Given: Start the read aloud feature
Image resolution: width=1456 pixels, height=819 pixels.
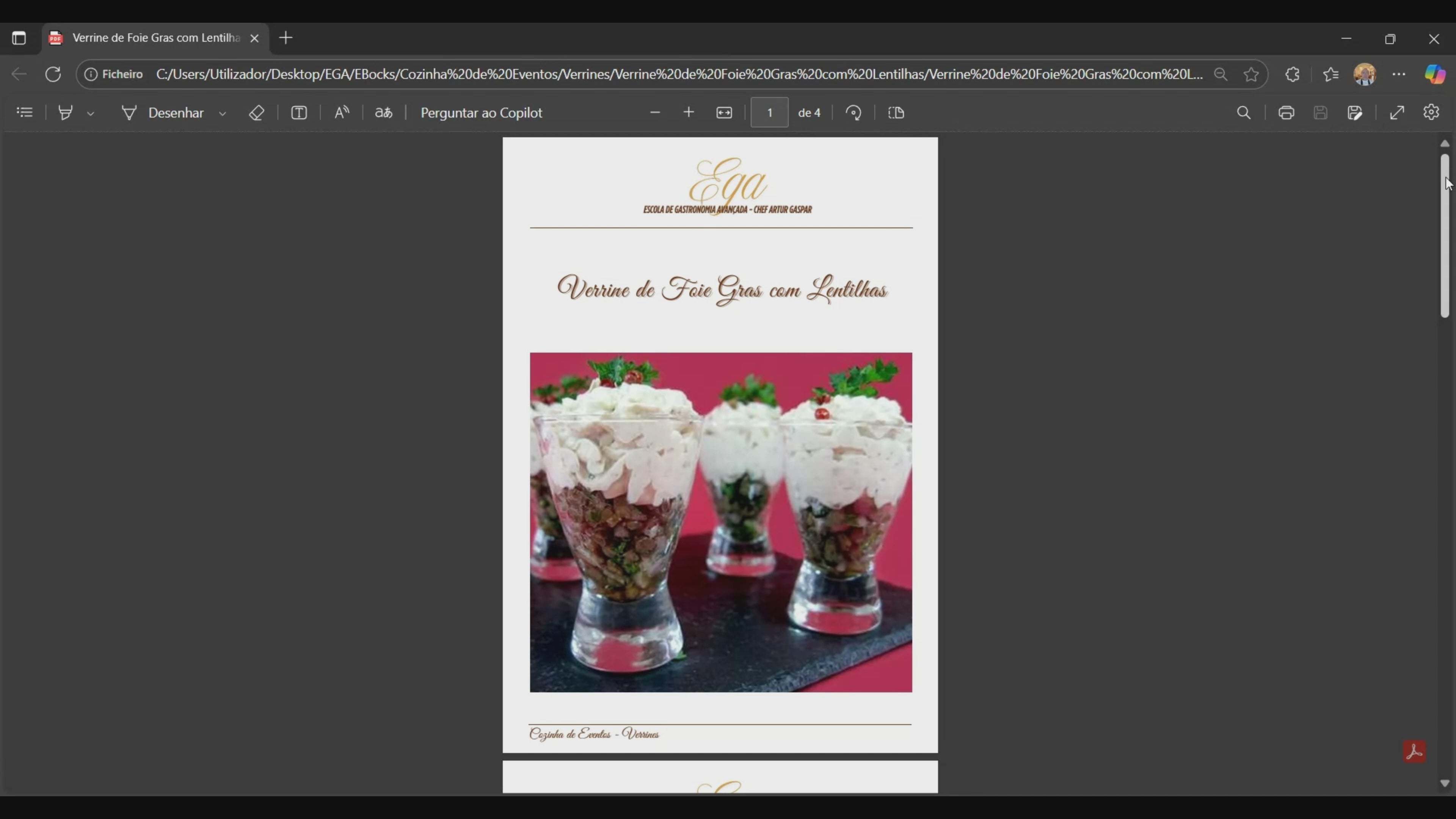Looking at the screenshot, I should tap(341, 113).
